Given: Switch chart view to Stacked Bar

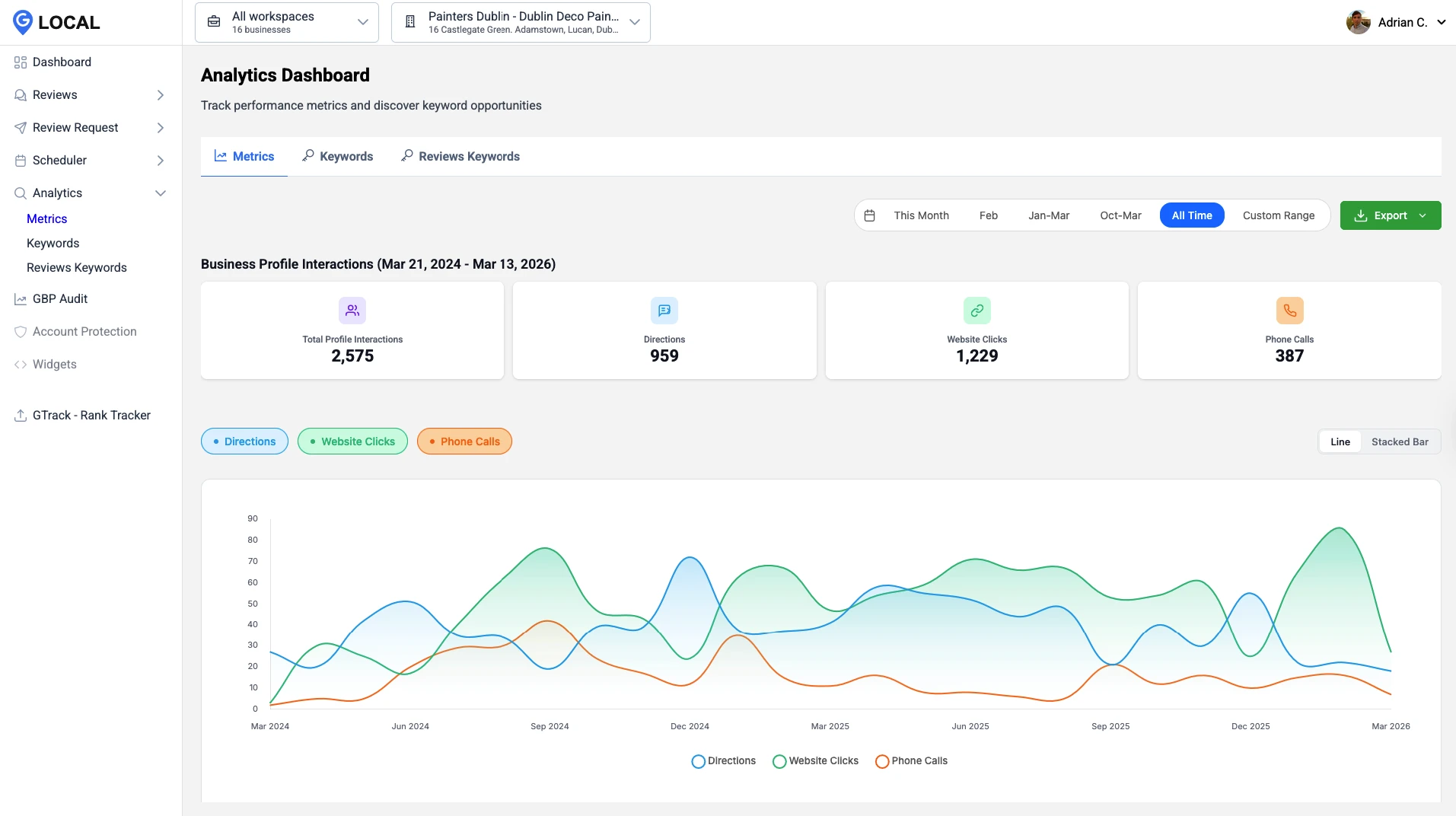Looking at the screenshot, I should tap(1399, 441).
